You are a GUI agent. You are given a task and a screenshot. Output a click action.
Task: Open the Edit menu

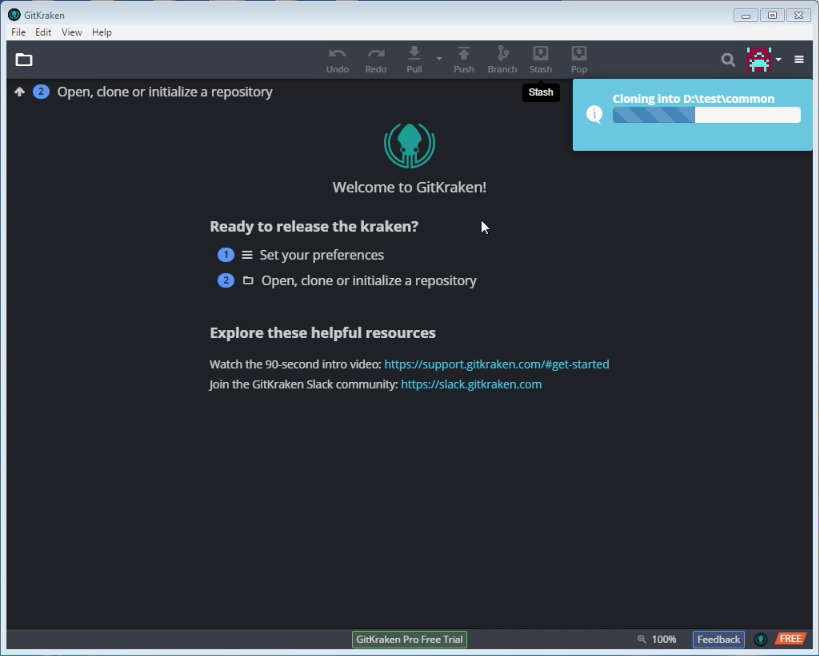(43, 32)
